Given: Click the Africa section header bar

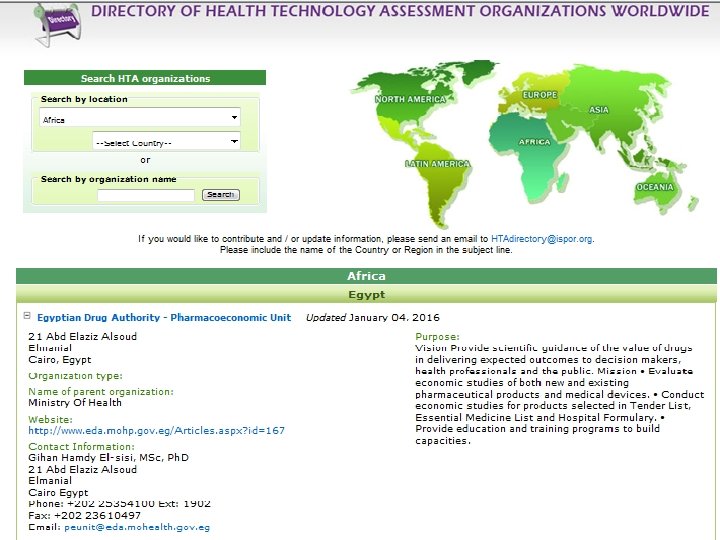Looking at the screenshot, I should [x=366, y=276].
